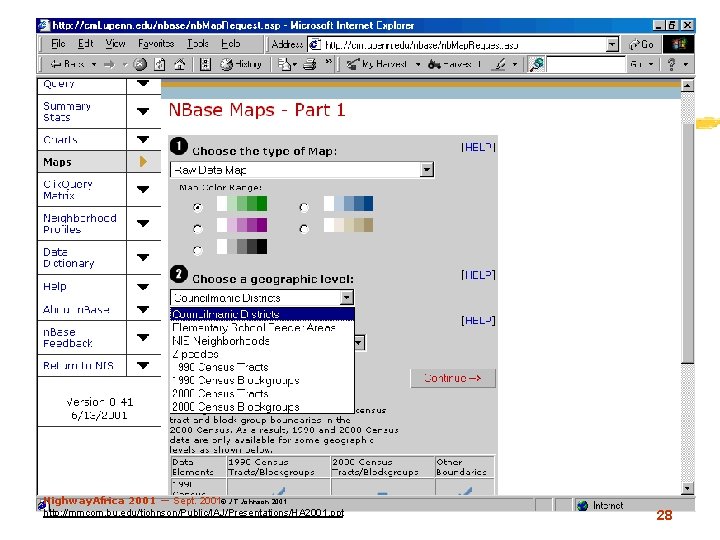
Task: Open the History toolbar button
Action: point(242,64)
